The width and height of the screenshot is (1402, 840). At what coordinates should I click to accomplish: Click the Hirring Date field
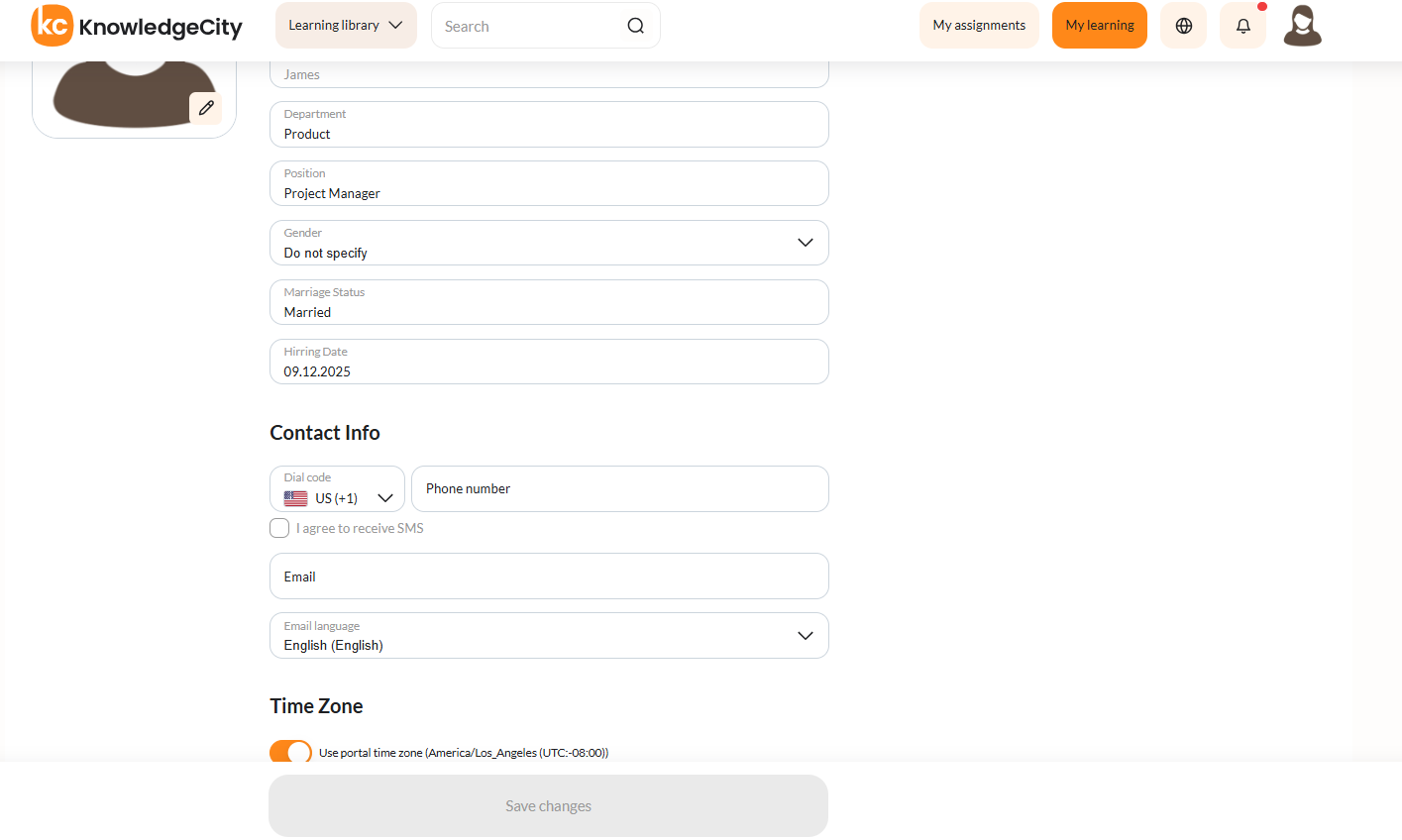[549, 362]
